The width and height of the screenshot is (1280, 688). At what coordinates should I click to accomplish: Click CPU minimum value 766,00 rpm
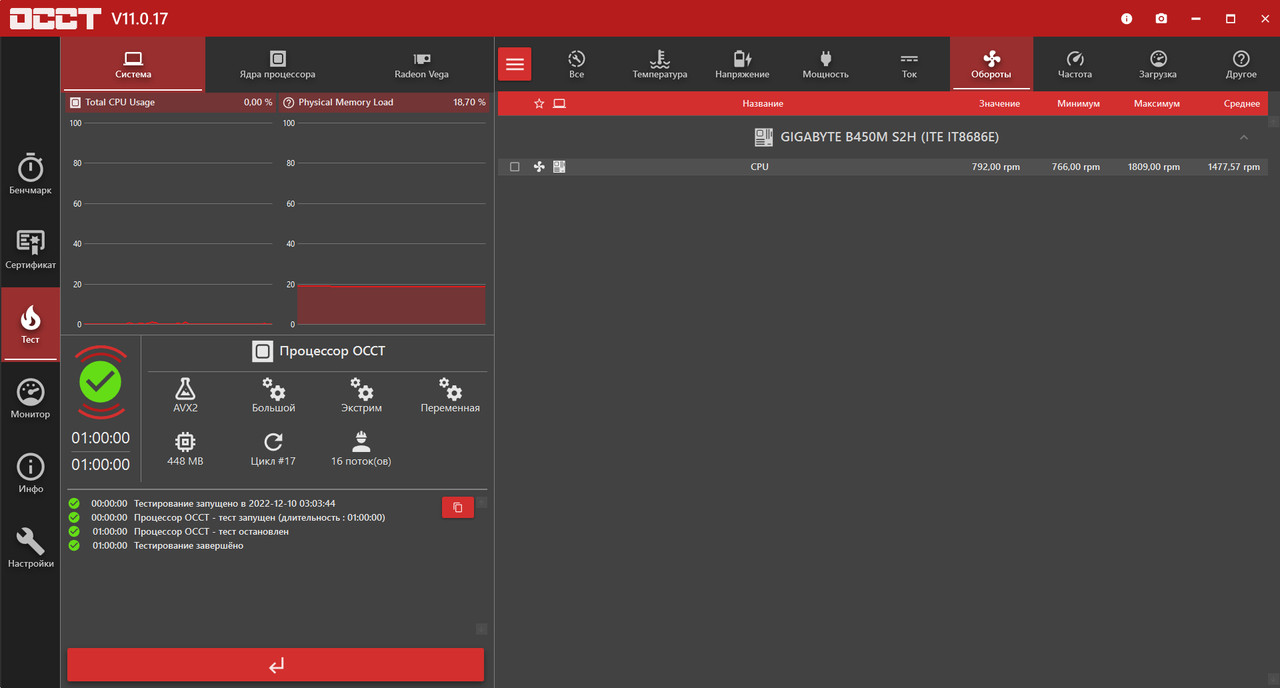tap(1076, 167)
